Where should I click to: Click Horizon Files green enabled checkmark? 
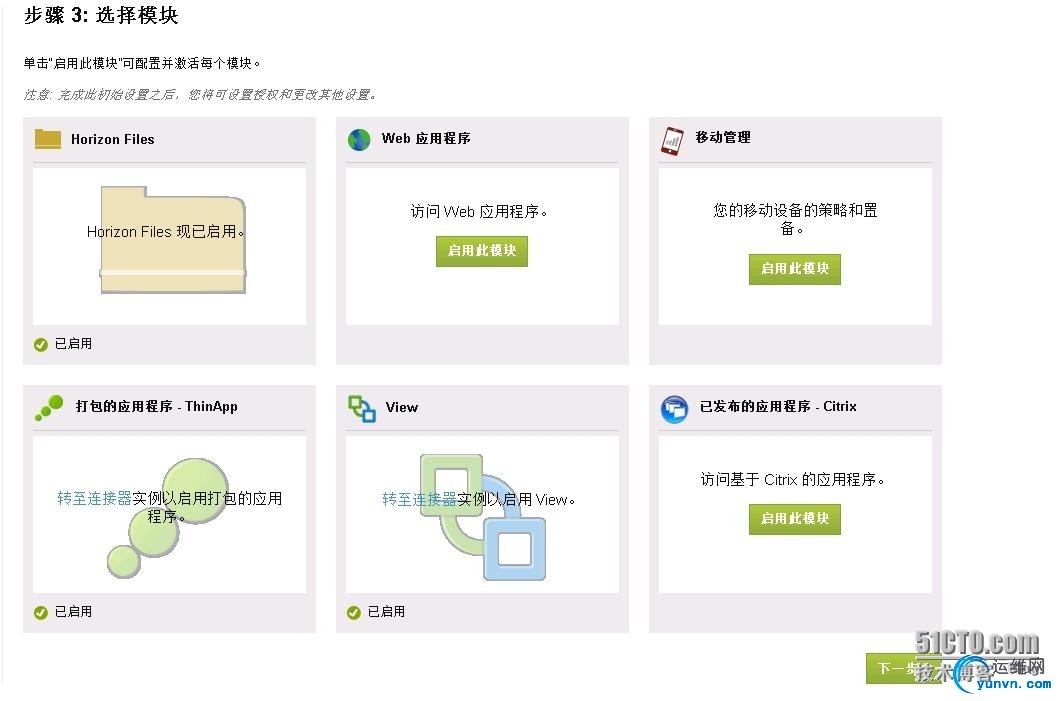[x=41, y=344]
